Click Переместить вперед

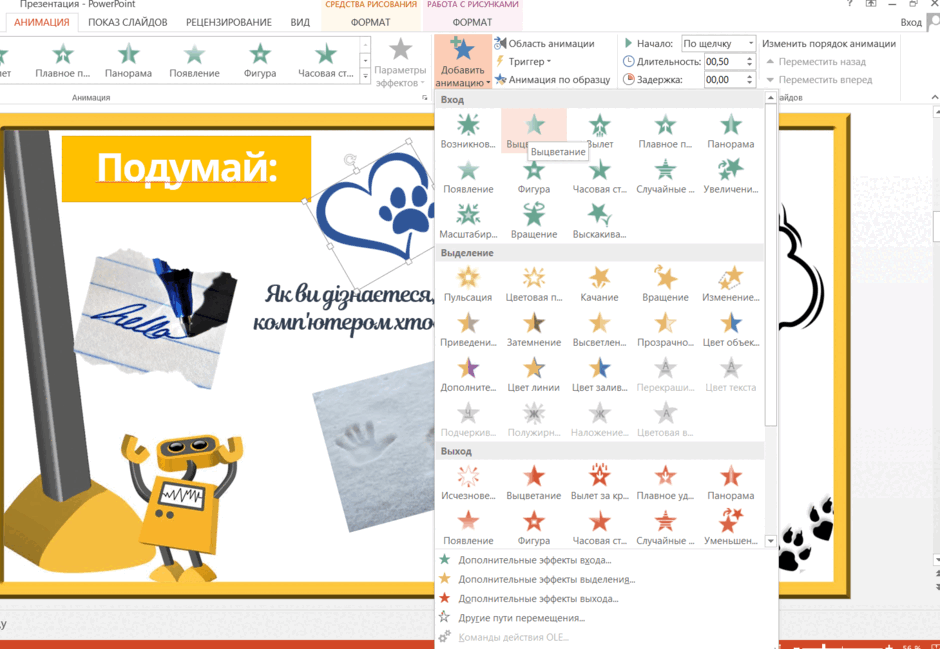click(x=819, y=79)
